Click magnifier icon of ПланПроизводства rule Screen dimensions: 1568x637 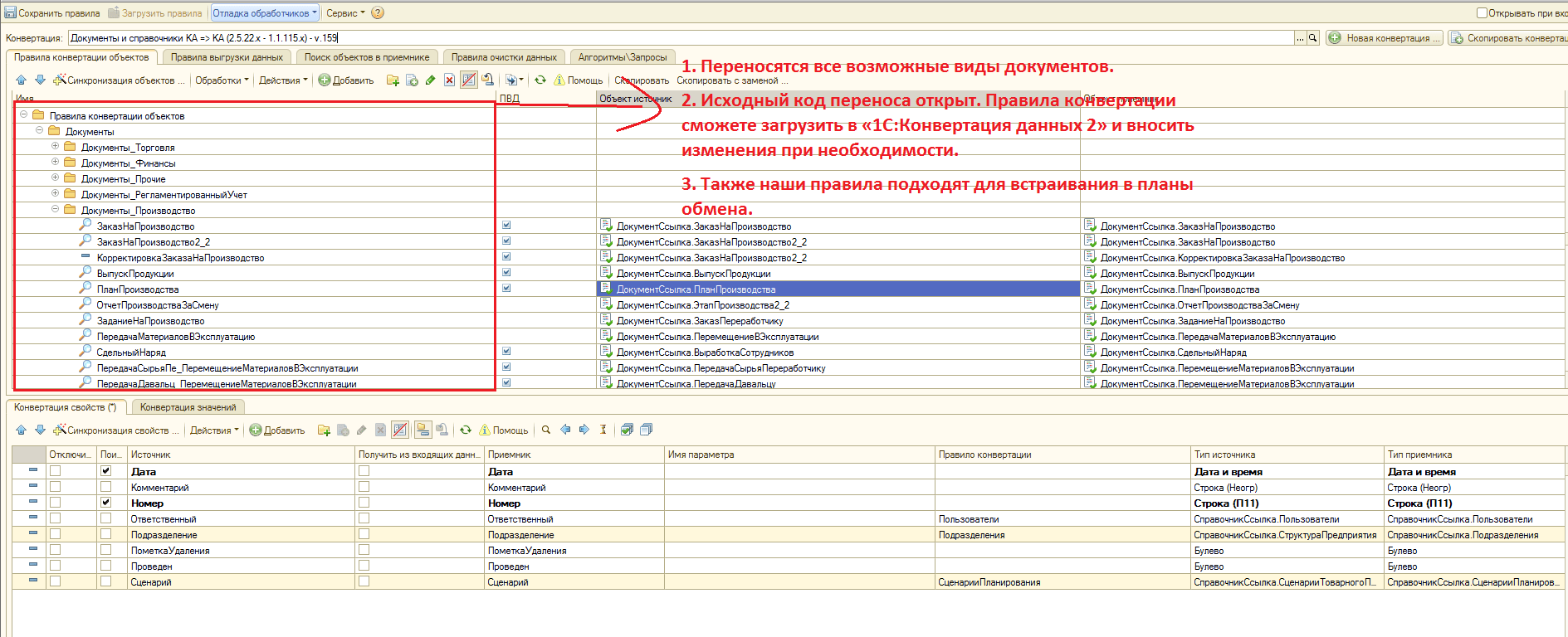[x=85, y=288]
